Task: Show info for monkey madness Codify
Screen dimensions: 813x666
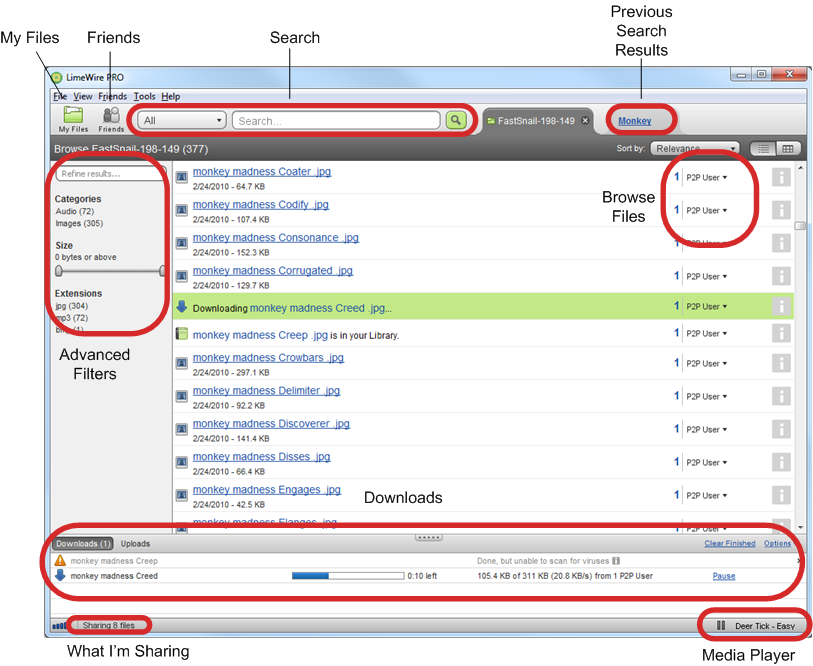Action: pos(781,210)
